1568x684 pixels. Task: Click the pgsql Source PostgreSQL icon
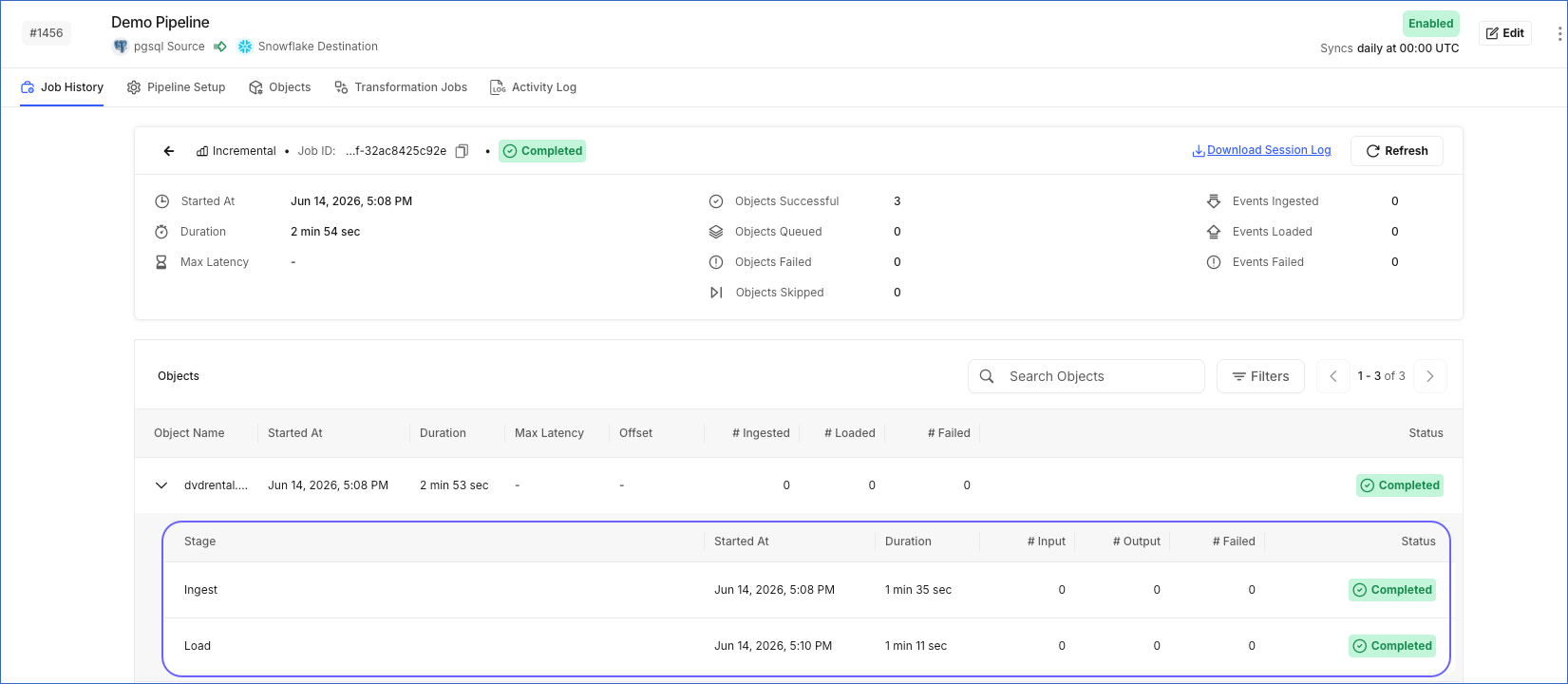coord(121,47)
